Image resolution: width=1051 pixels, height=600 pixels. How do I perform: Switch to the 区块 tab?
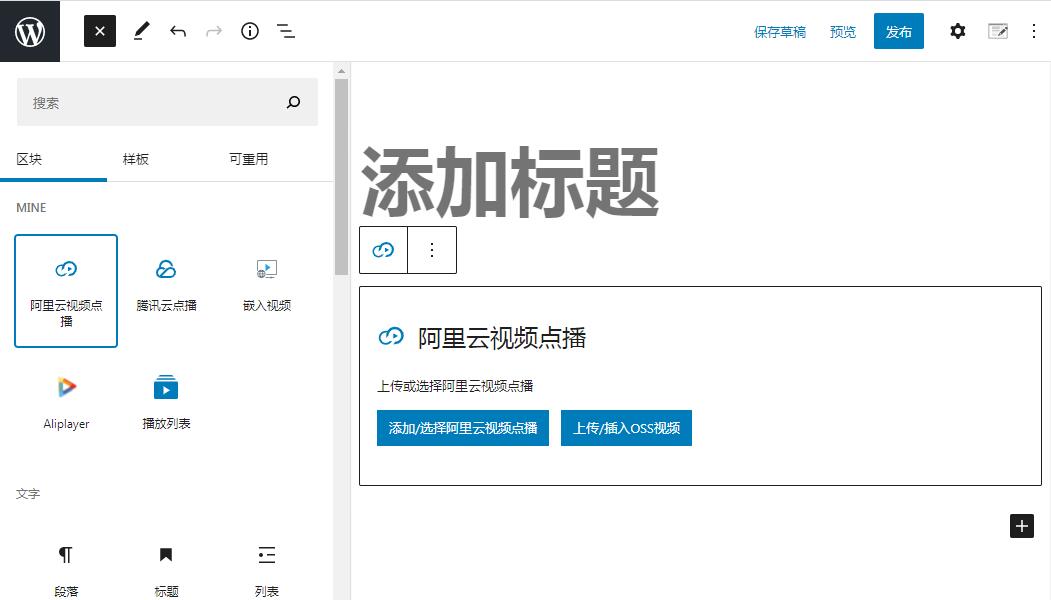(54, 160)
